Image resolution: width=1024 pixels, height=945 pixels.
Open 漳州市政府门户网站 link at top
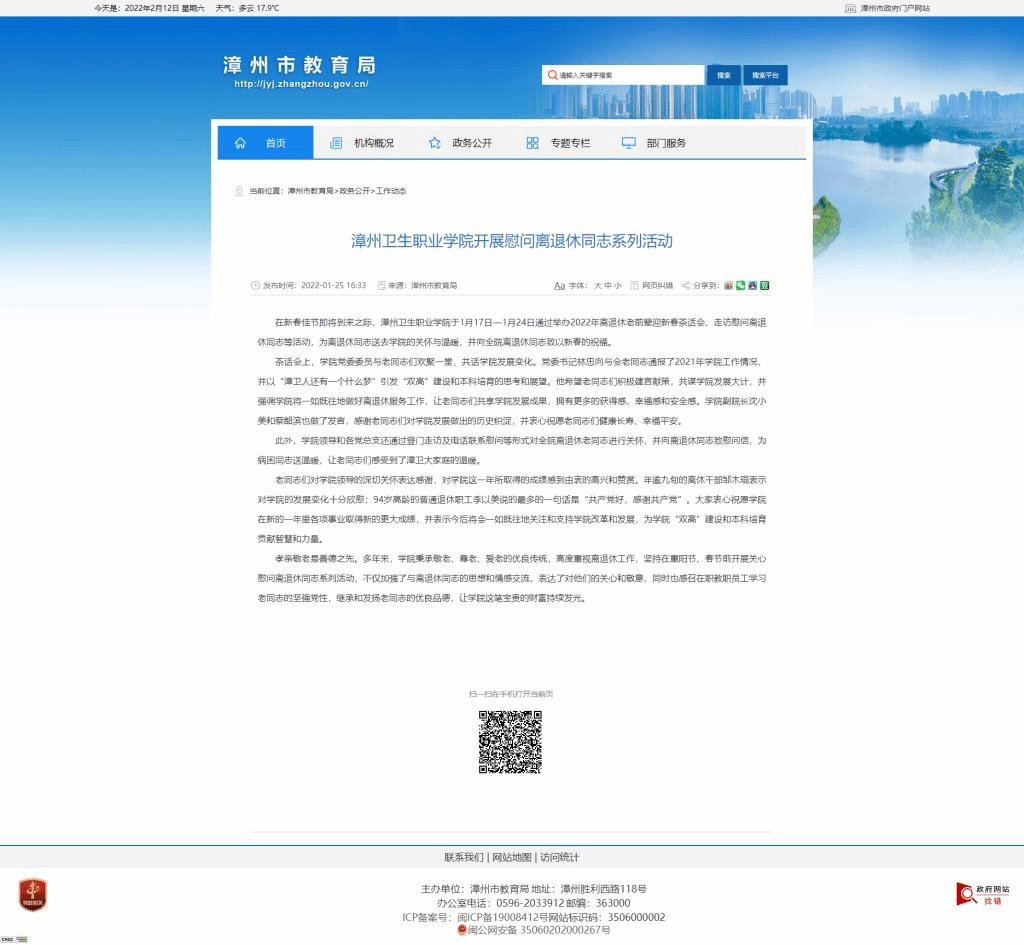point(895,8)
